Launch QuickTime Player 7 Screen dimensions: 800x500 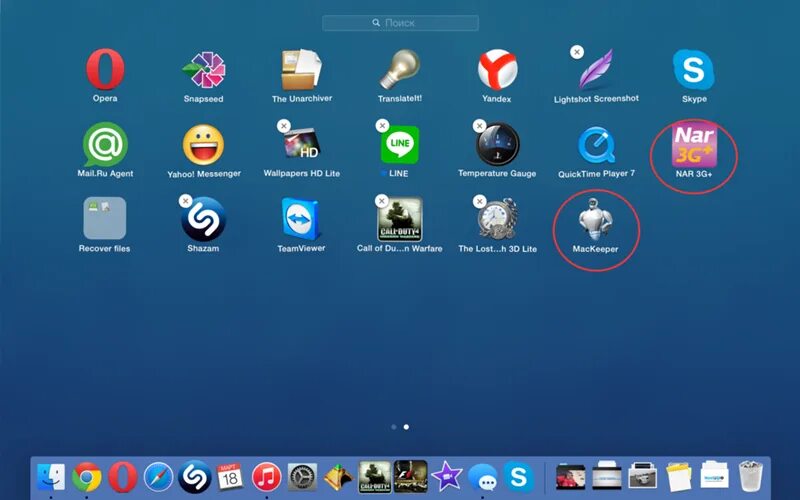coord(596,145)
